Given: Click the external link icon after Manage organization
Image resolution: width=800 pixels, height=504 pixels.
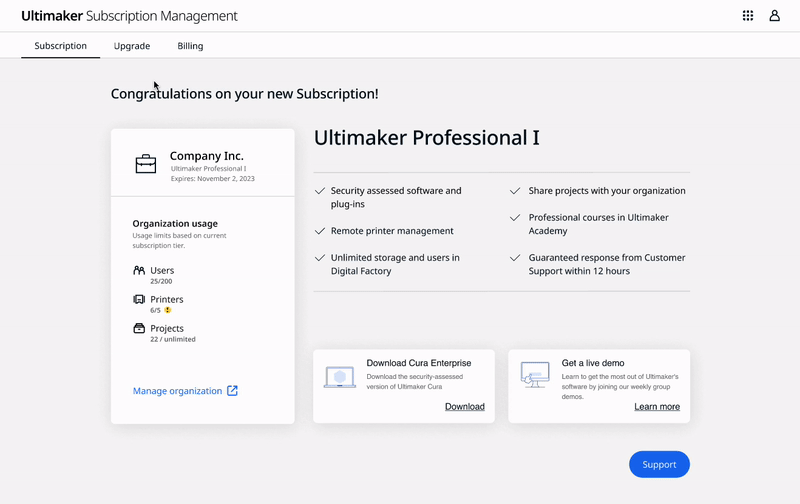Looking at the screenshot, I should pyautogui.click(x=232, y=391).
